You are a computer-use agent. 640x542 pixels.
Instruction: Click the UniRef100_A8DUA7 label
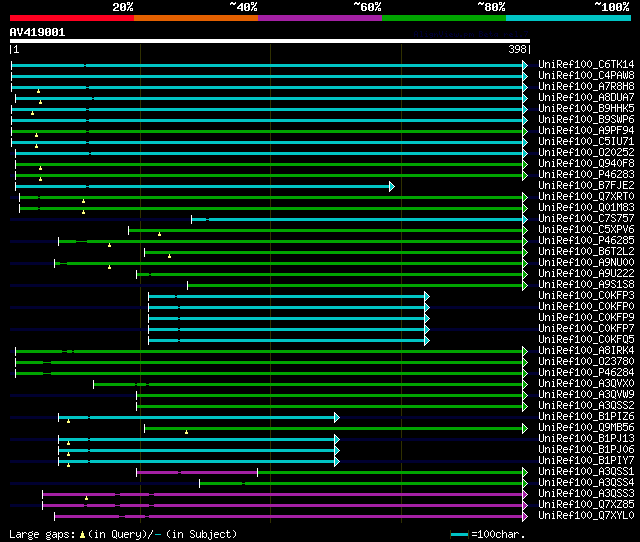click(x=586, y=98)
